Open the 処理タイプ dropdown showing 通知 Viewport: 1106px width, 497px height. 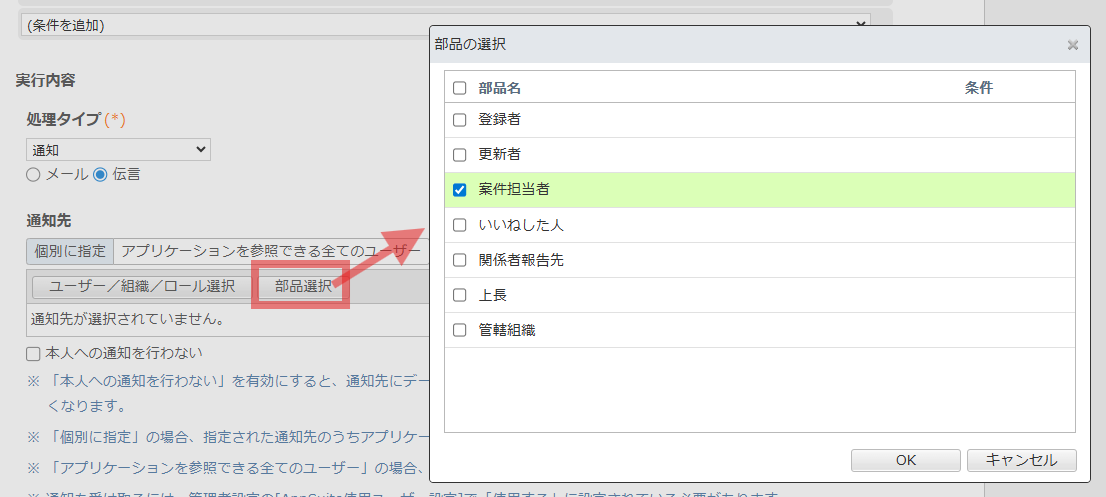[x=118, y=149]
